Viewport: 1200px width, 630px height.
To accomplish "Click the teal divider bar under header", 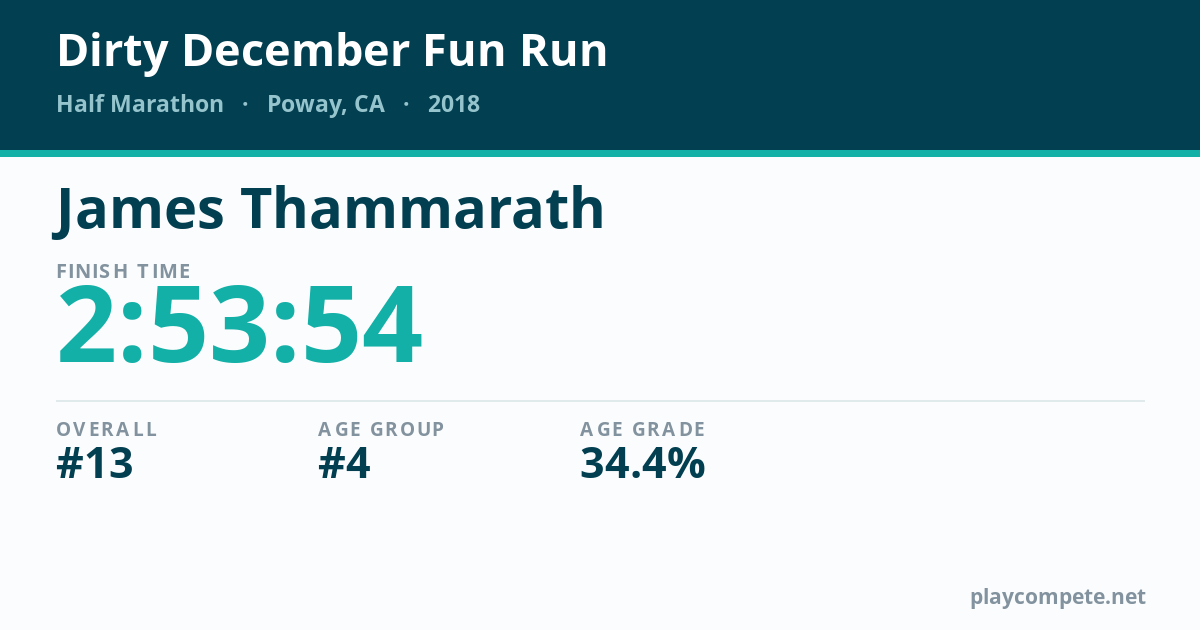I will 600,153.
